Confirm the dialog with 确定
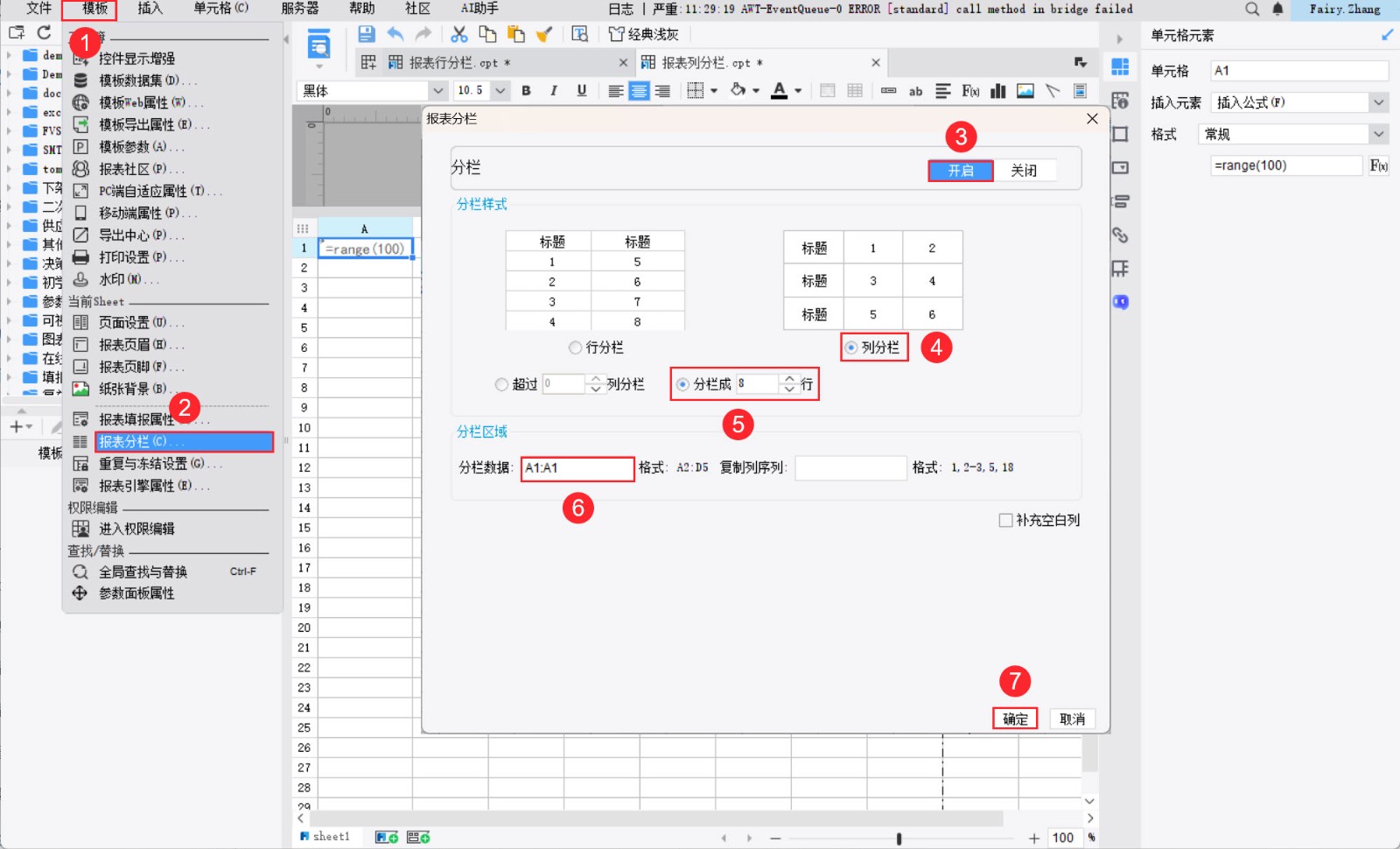Viewport: 1400px width, 849px height. (1015, 719)
